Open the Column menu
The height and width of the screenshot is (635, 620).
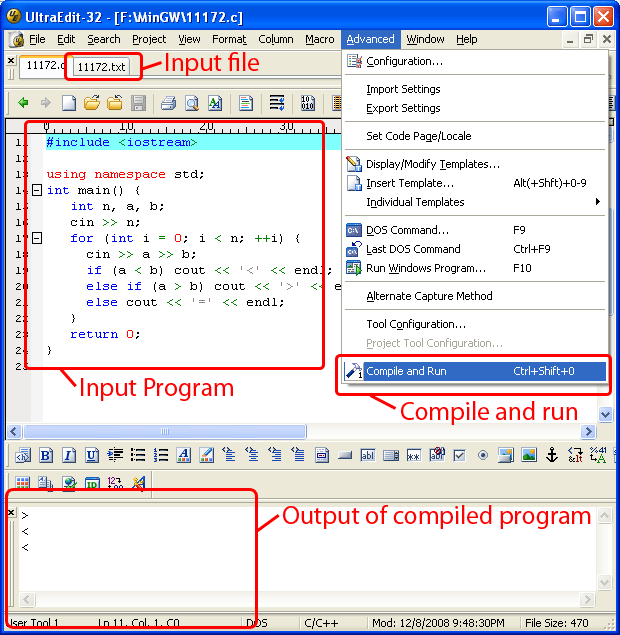276,39
